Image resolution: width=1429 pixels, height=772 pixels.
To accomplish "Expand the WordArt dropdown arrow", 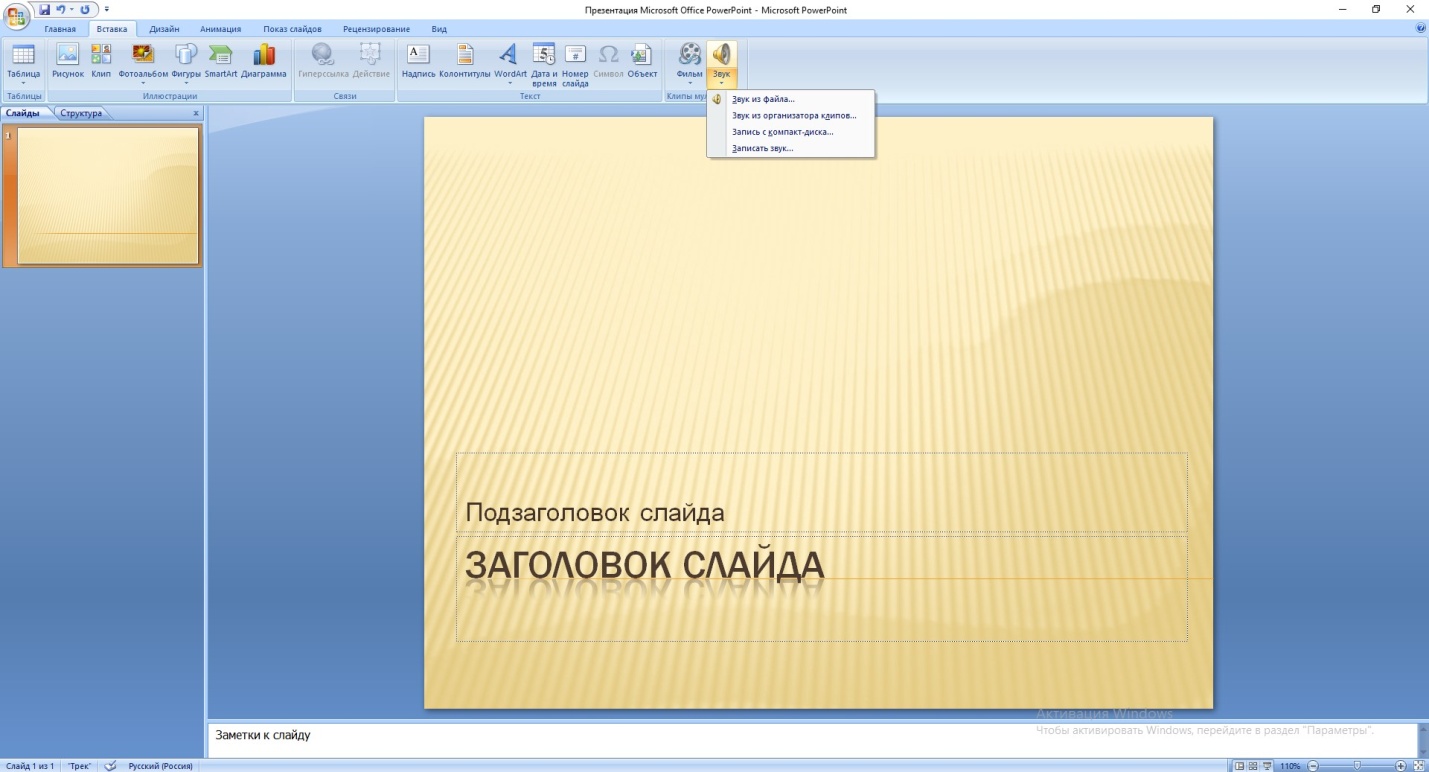I will coord(510,83).
